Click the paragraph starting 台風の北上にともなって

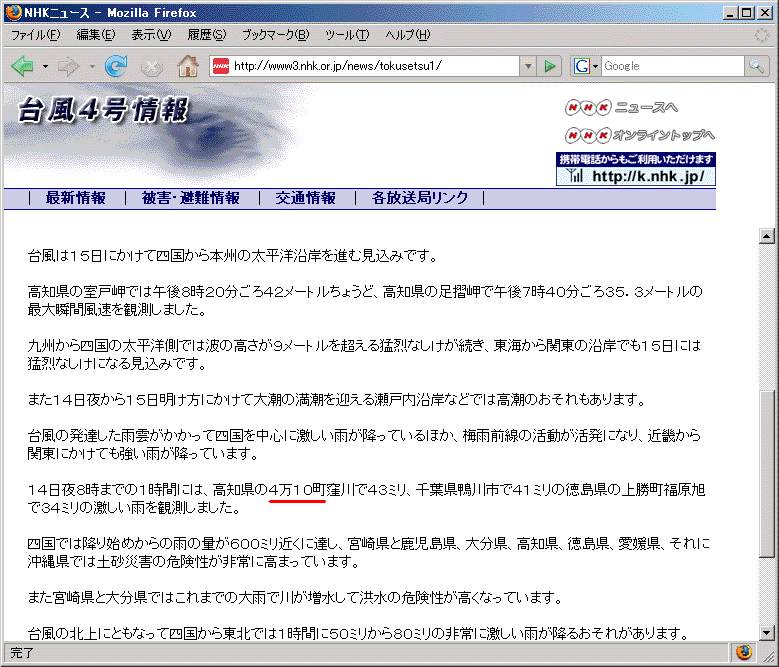[358, 634]
